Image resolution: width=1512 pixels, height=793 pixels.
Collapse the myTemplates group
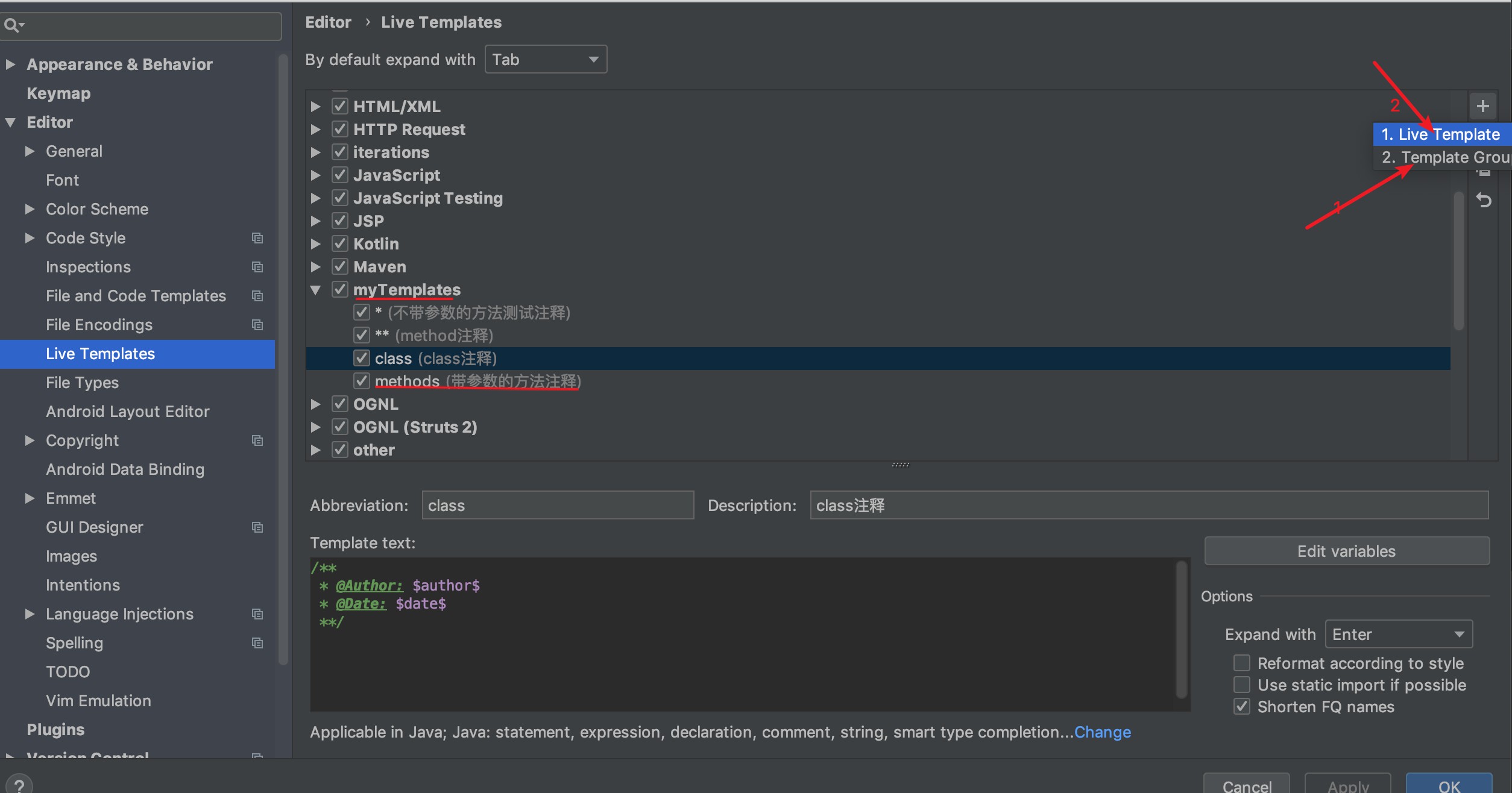pyautogui.click(x=315, y=290)
